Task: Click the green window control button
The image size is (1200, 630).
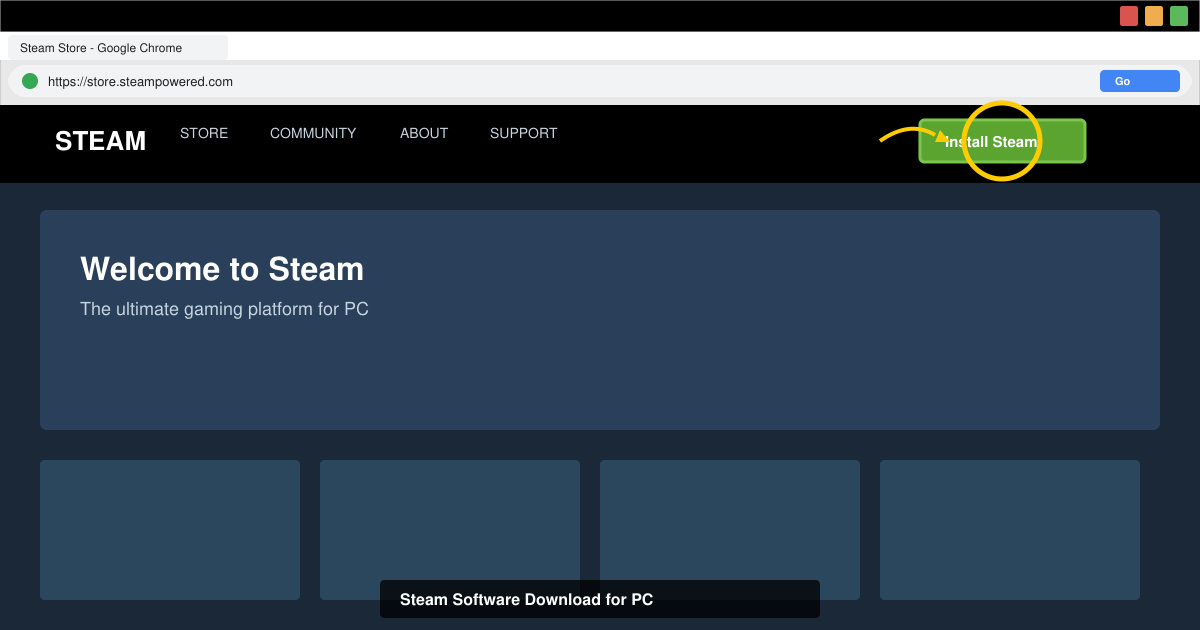Action: click(1179, 16)
